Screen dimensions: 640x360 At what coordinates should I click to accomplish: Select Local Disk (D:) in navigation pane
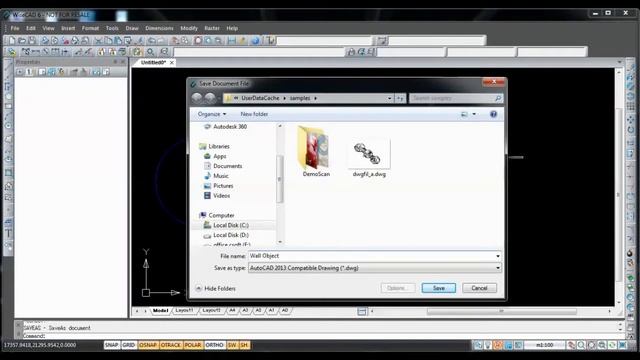pyautogui.click(x=231, y=235)
